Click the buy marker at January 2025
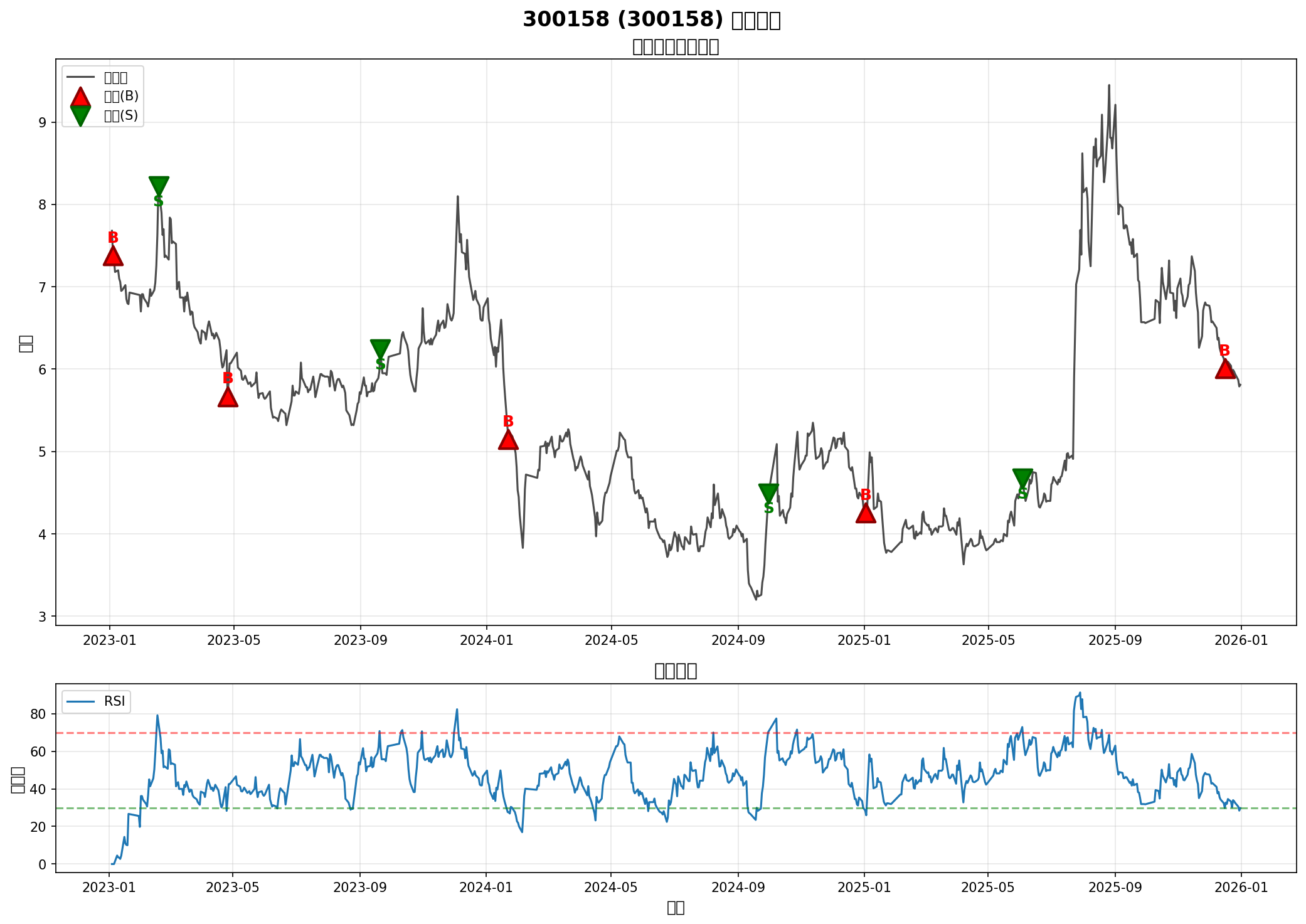Screen dimensions: 1306x924 866,513
